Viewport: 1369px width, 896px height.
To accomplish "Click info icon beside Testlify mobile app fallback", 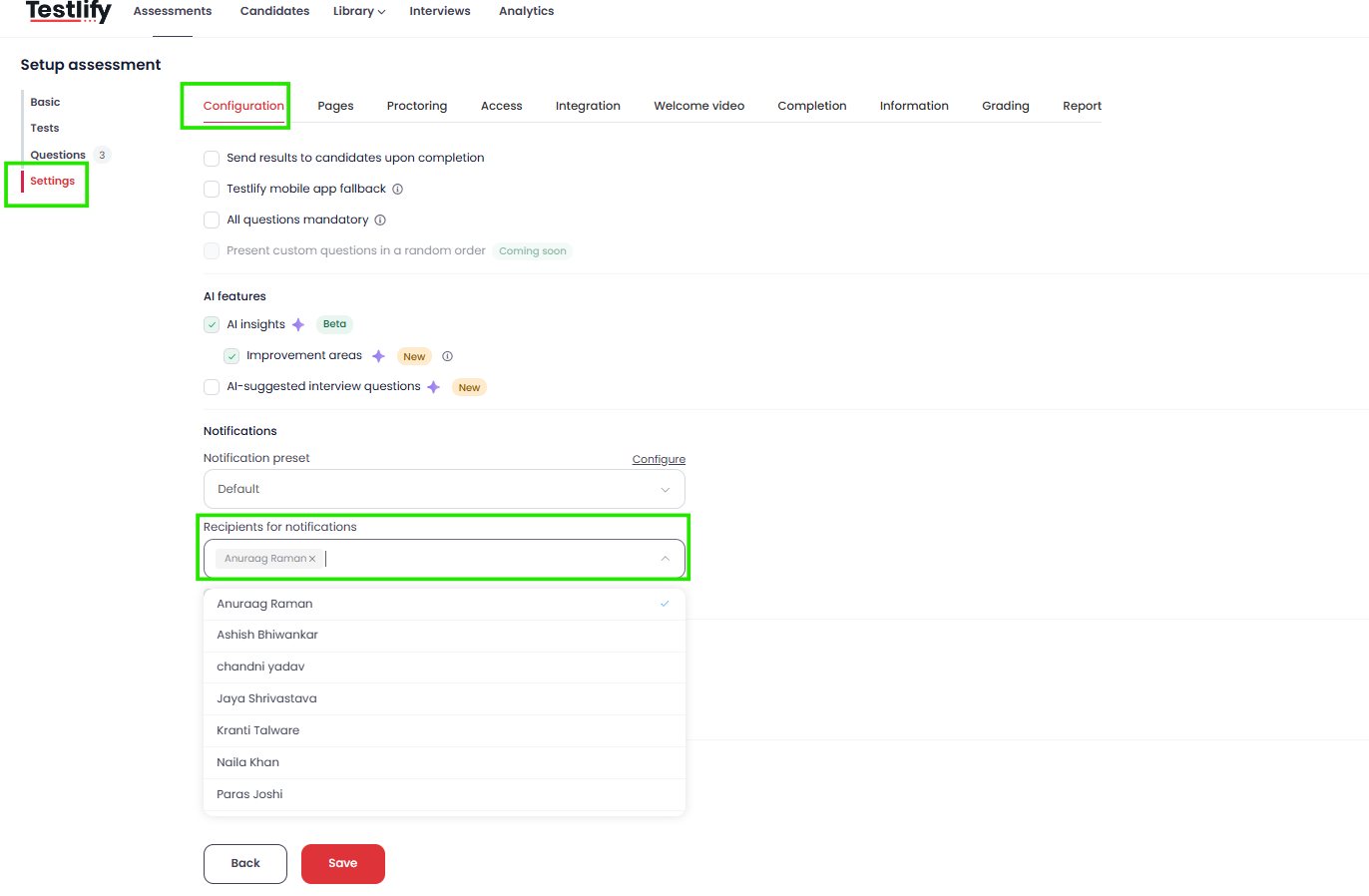I will pyautogui.click(x=397, y=189).
